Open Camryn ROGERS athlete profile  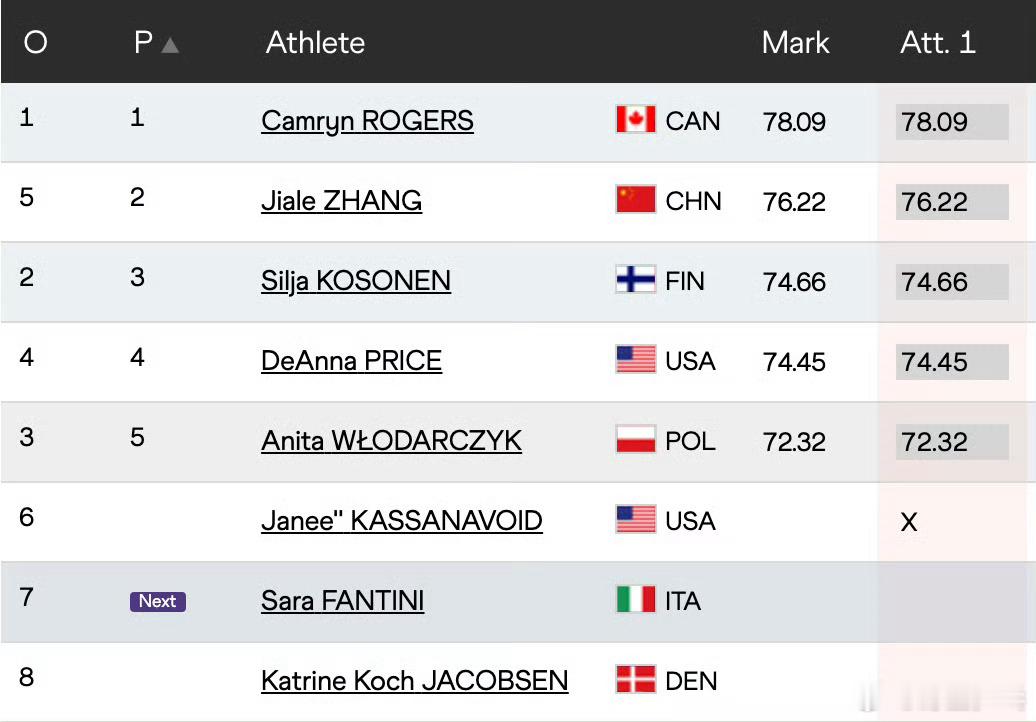pyautogui.click(x=367, y=121)
